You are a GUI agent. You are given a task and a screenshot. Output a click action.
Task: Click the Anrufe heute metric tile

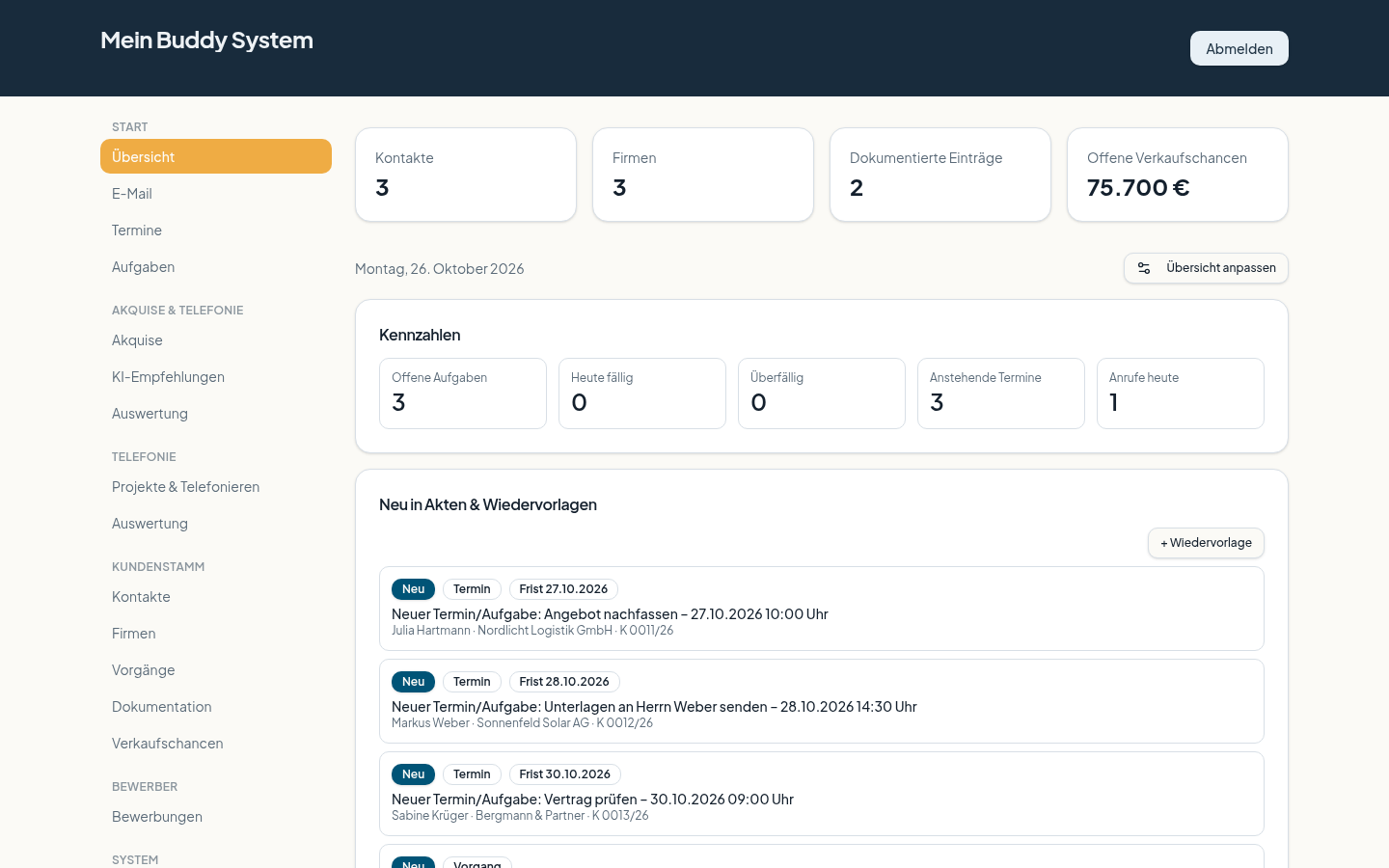pyautogui.click(x=1181, y=393)
